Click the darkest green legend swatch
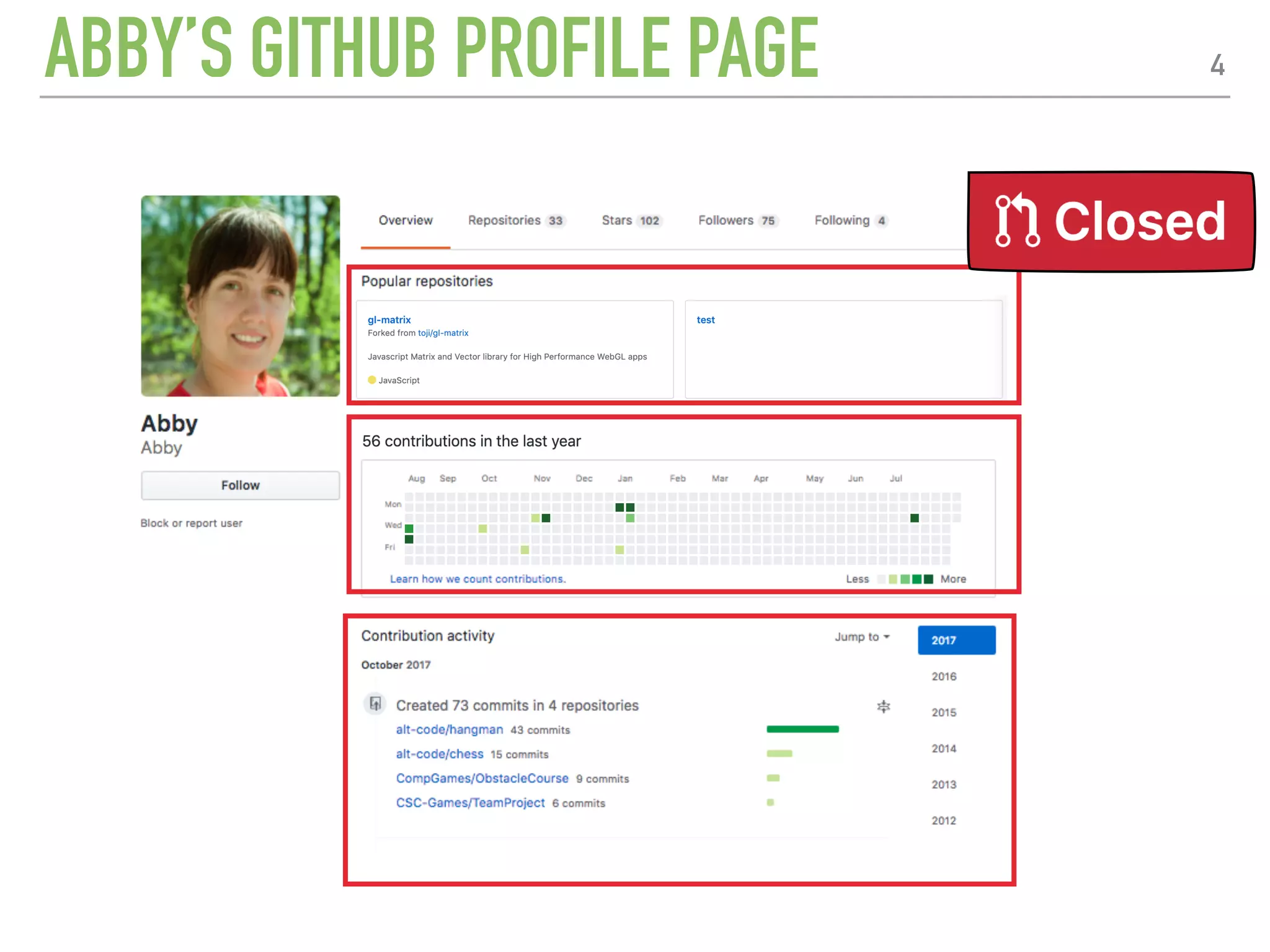 928,579
